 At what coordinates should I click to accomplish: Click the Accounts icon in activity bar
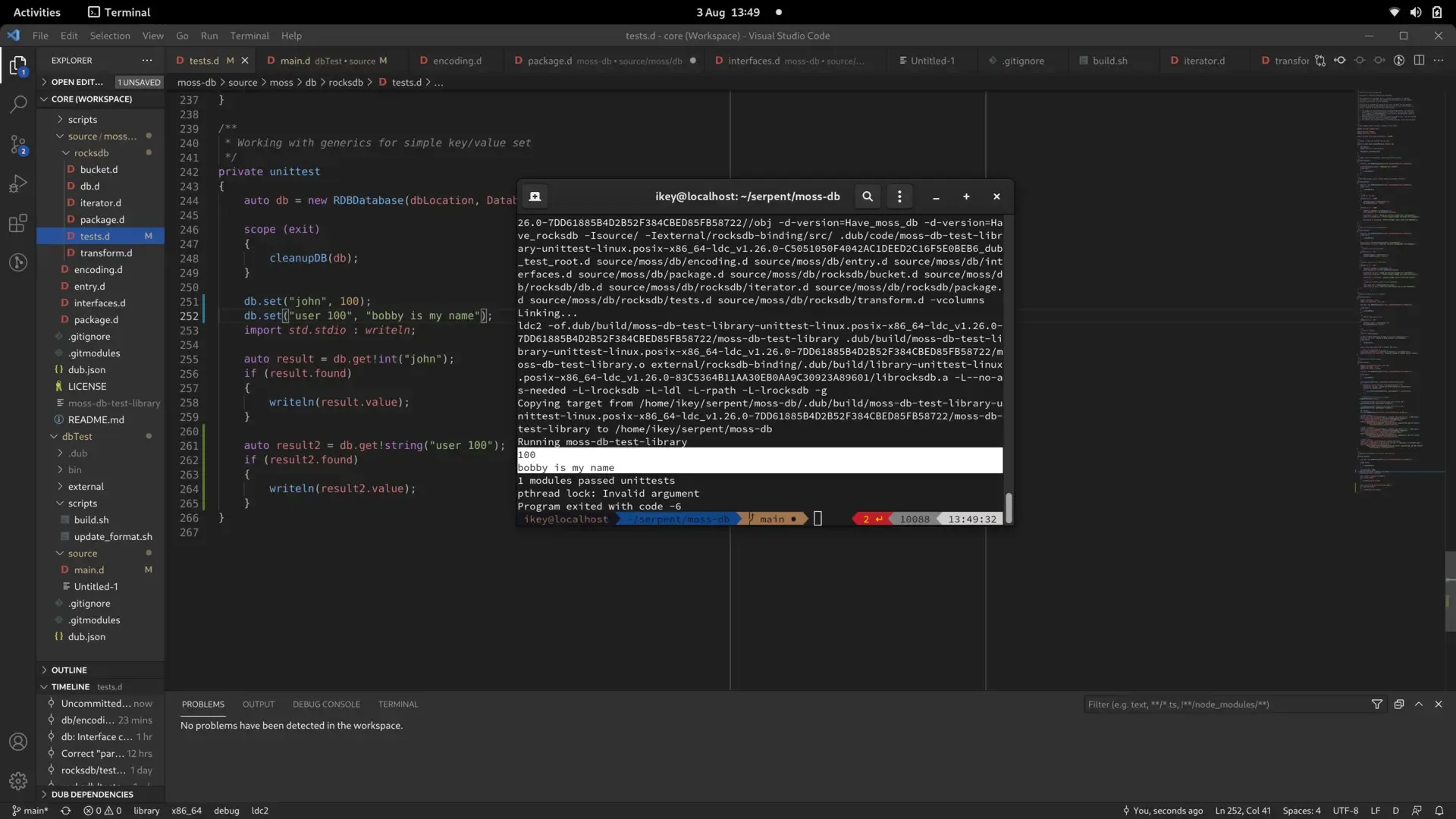(18, 742)
